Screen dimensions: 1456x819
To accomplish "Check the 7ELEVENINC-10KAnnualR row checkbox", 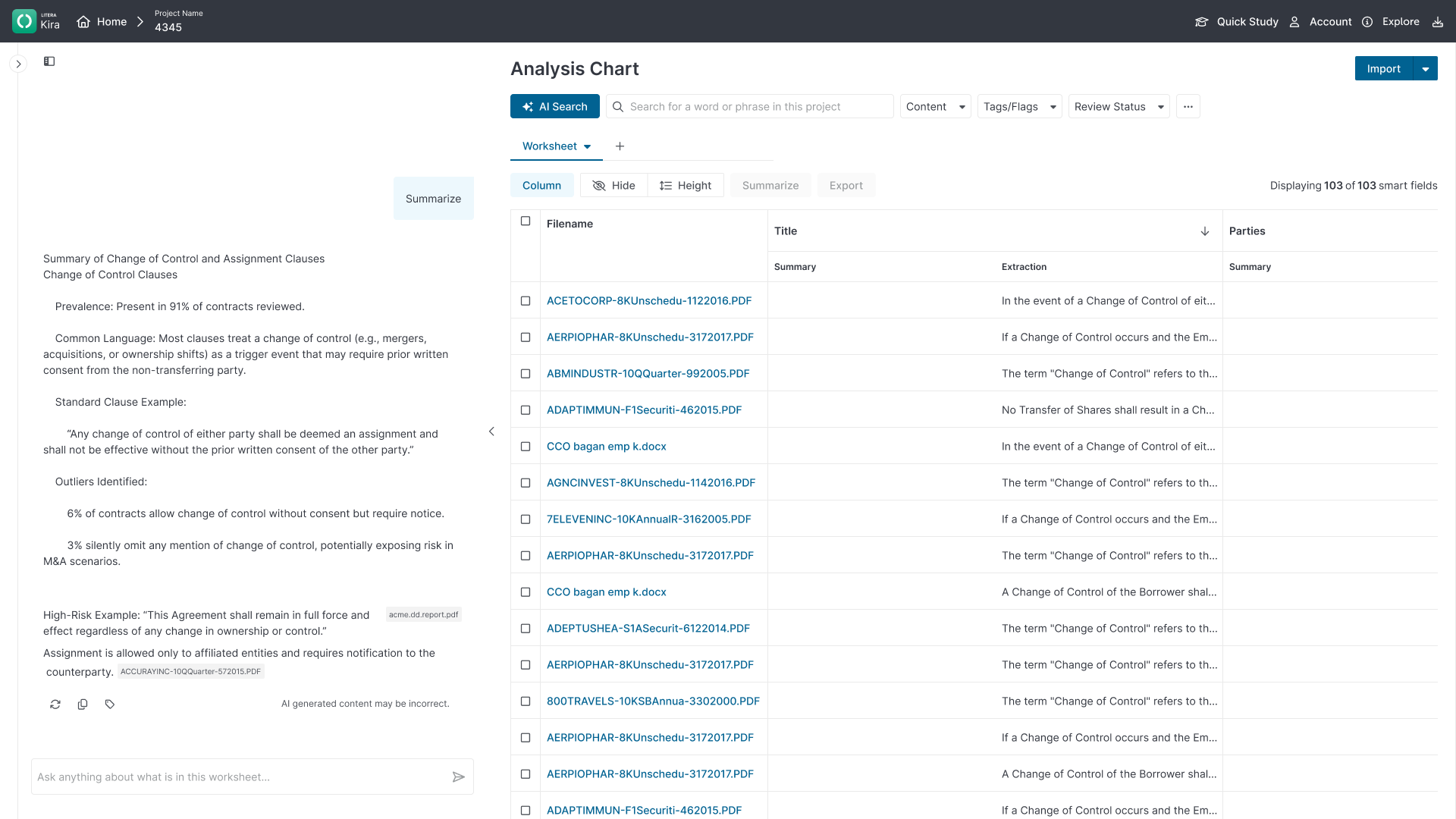I will [x=526, y=519].
